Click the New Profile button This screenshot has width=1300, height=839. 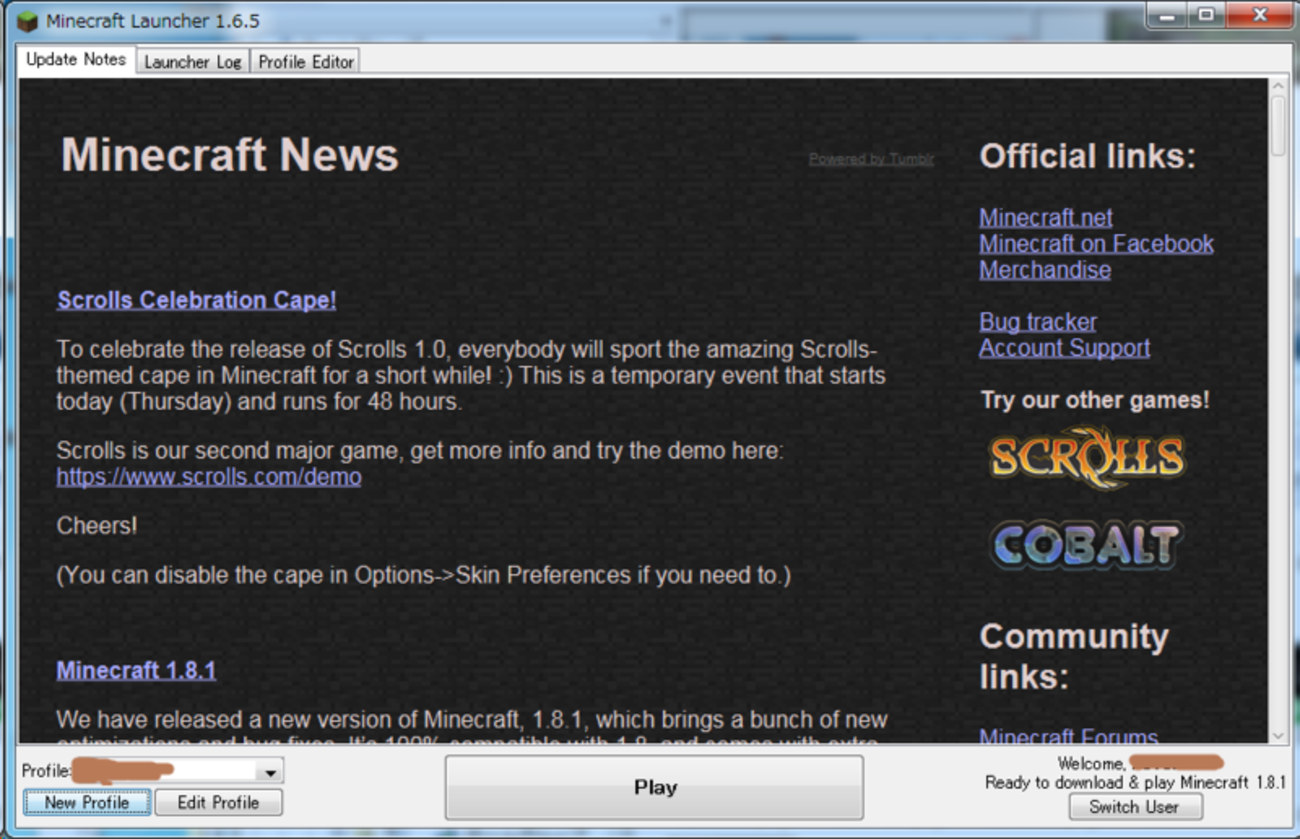(x=87, y=802)
